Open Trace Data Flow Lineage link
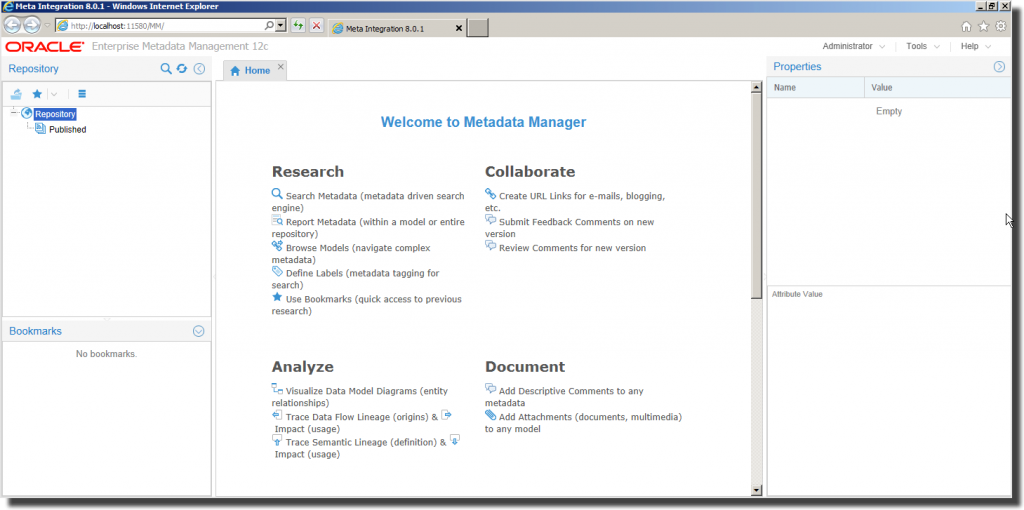The width and height of the screenshot is (1024, 510). [362, 417]
